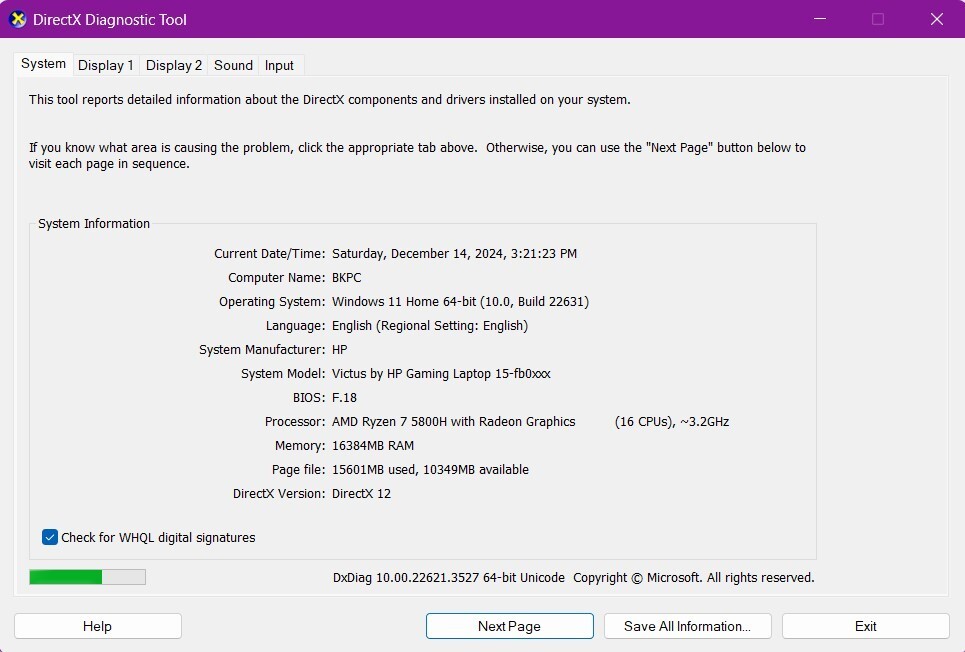Image resolution: width=965 pixels, height=652 pixels.
Task: Click DirectX Version value DirectX 12
Action: (361, 494)
